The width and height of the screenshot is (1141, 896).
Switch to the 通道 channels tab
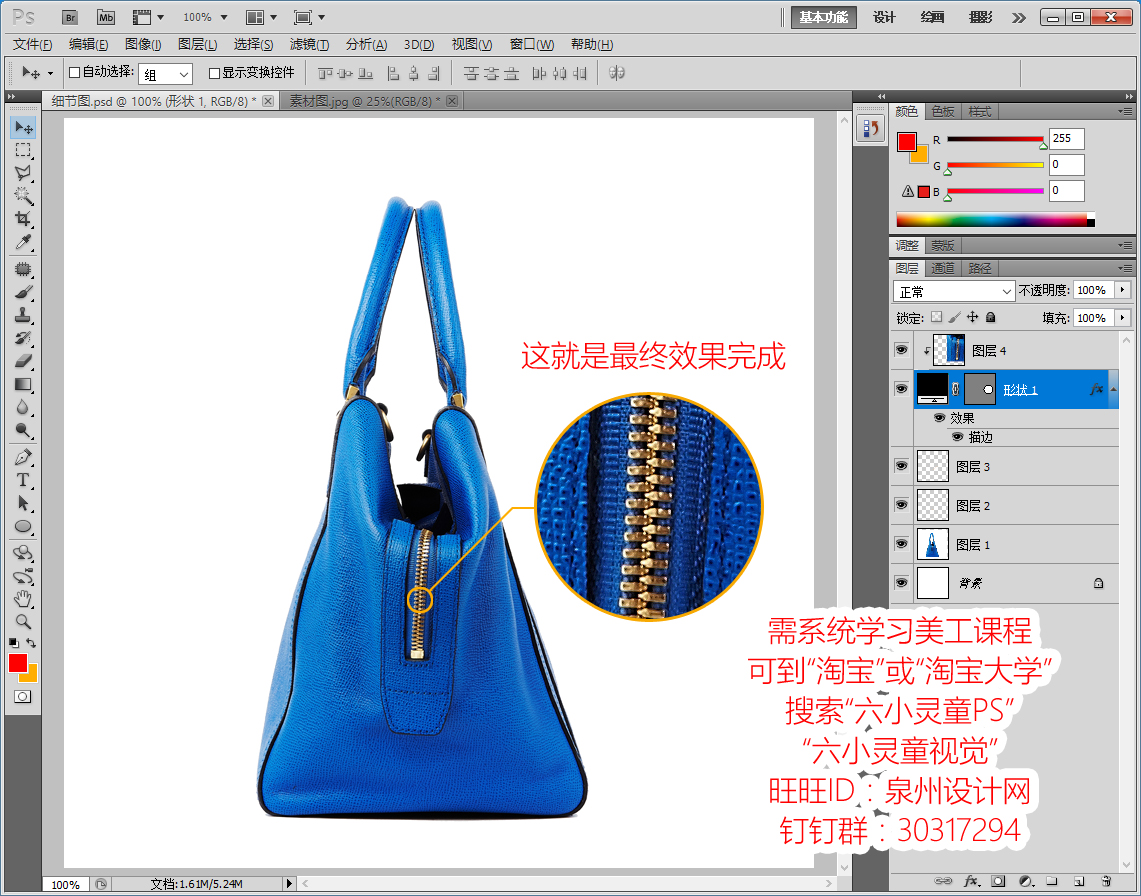tap(943, 269)
